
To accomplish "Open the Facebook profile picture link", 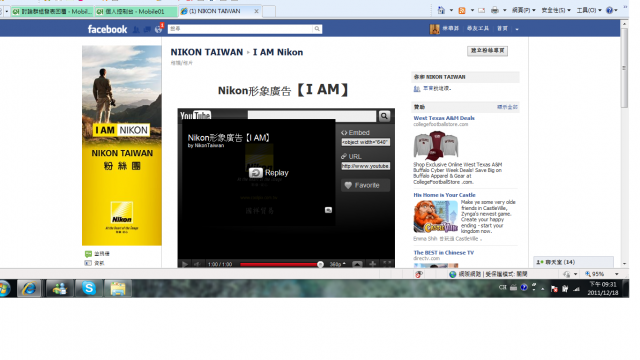I will click(435, 29).
